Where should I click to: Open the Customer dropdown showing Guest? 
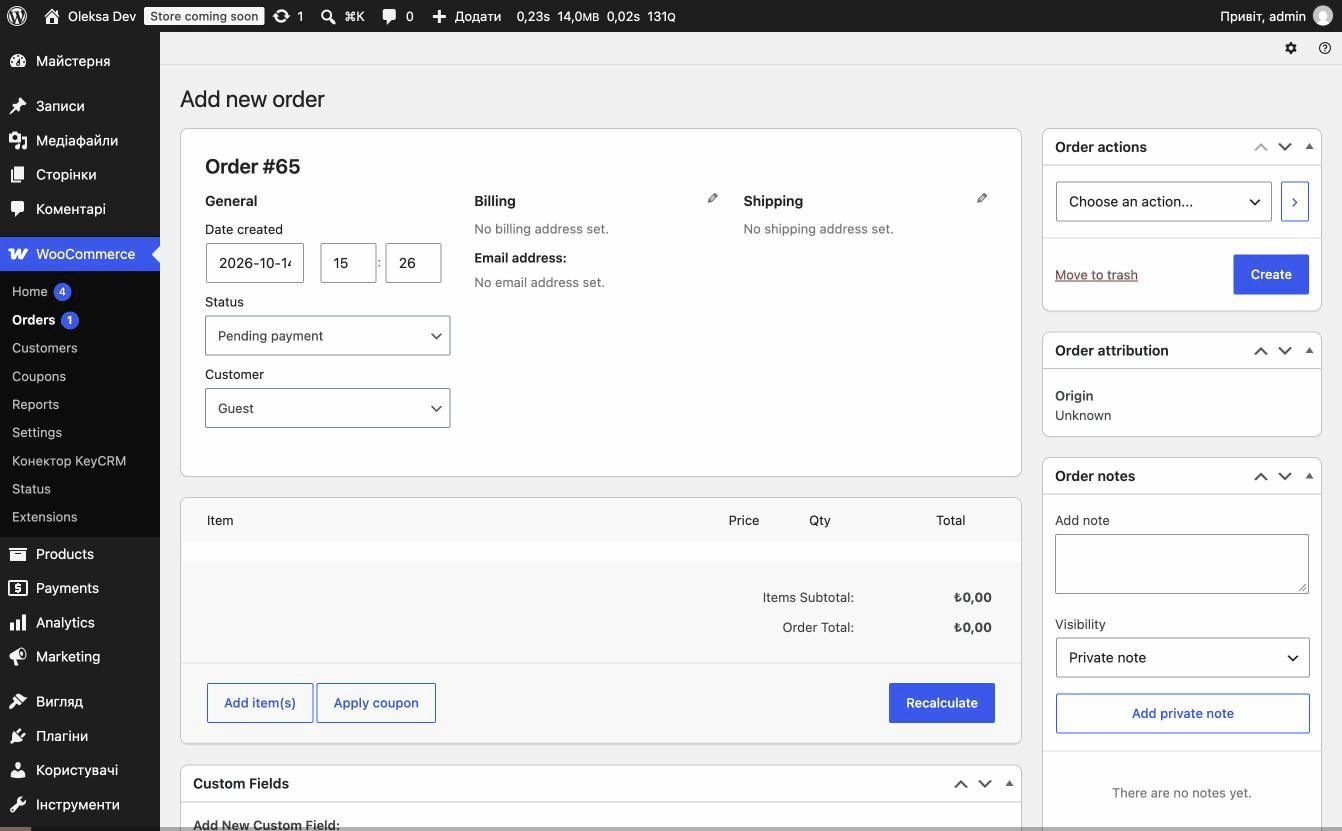tap(327, 408)
